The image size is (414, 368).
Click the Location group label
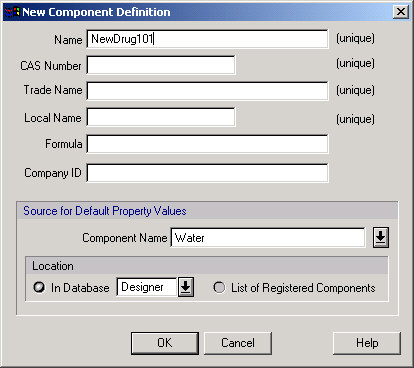(53, 266)
